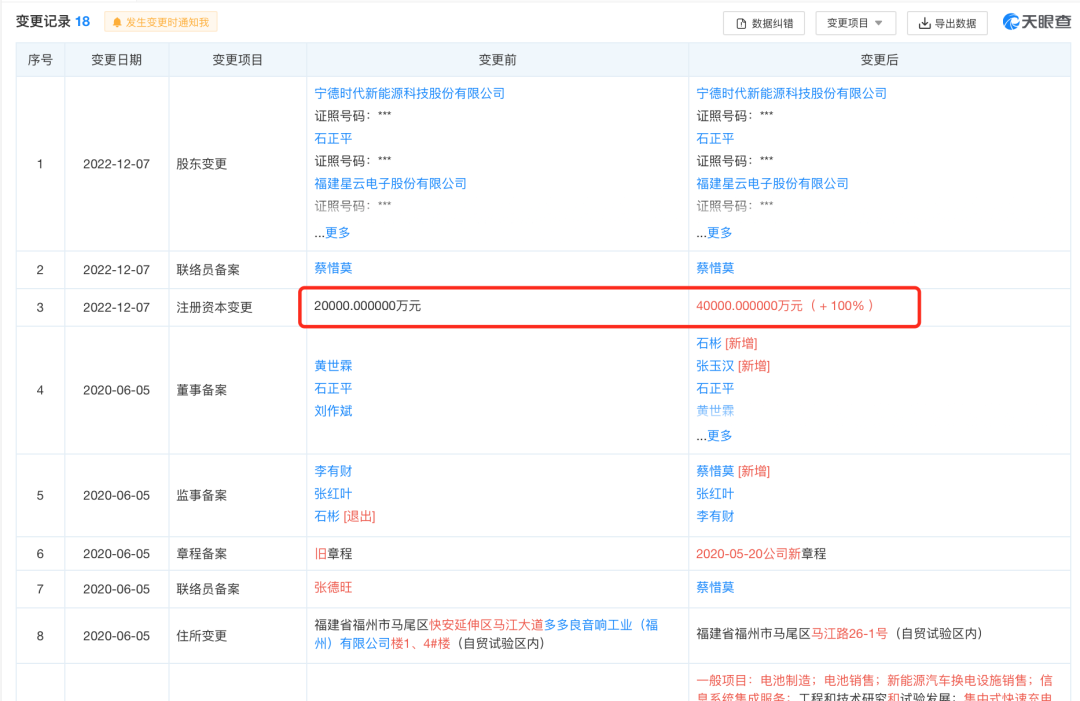
Task: Click the bell icon for change notifications
Action: coord(117,22)
